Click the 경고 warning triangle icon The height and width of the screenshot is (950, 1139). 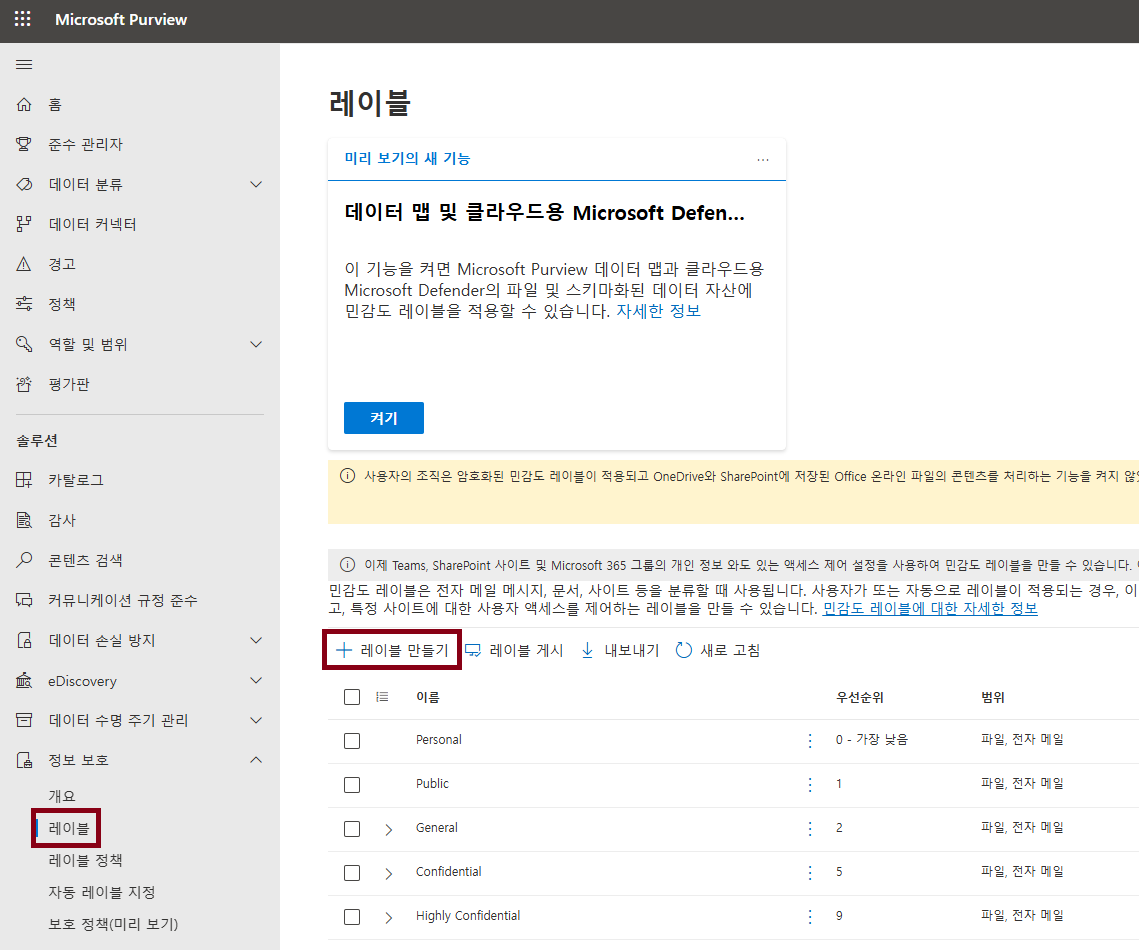click(24, 264)
